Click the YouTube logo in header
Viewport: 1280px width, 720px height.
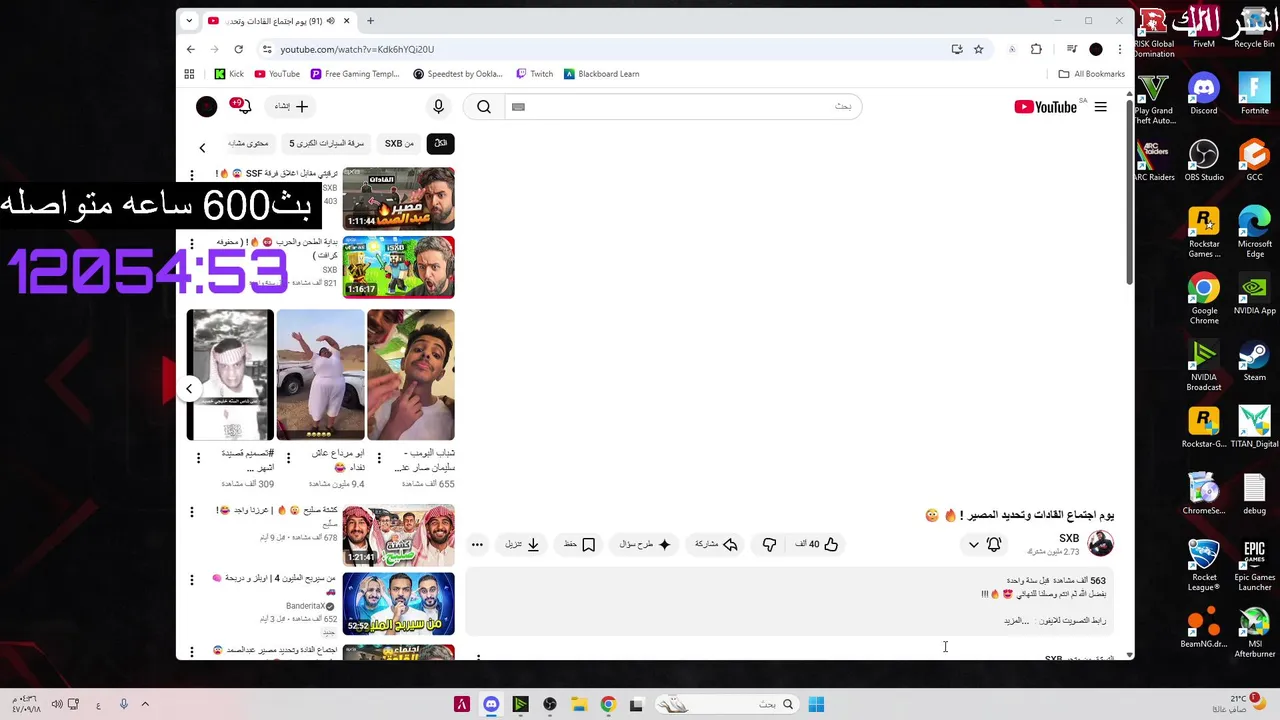click(x=1045, y=107)
